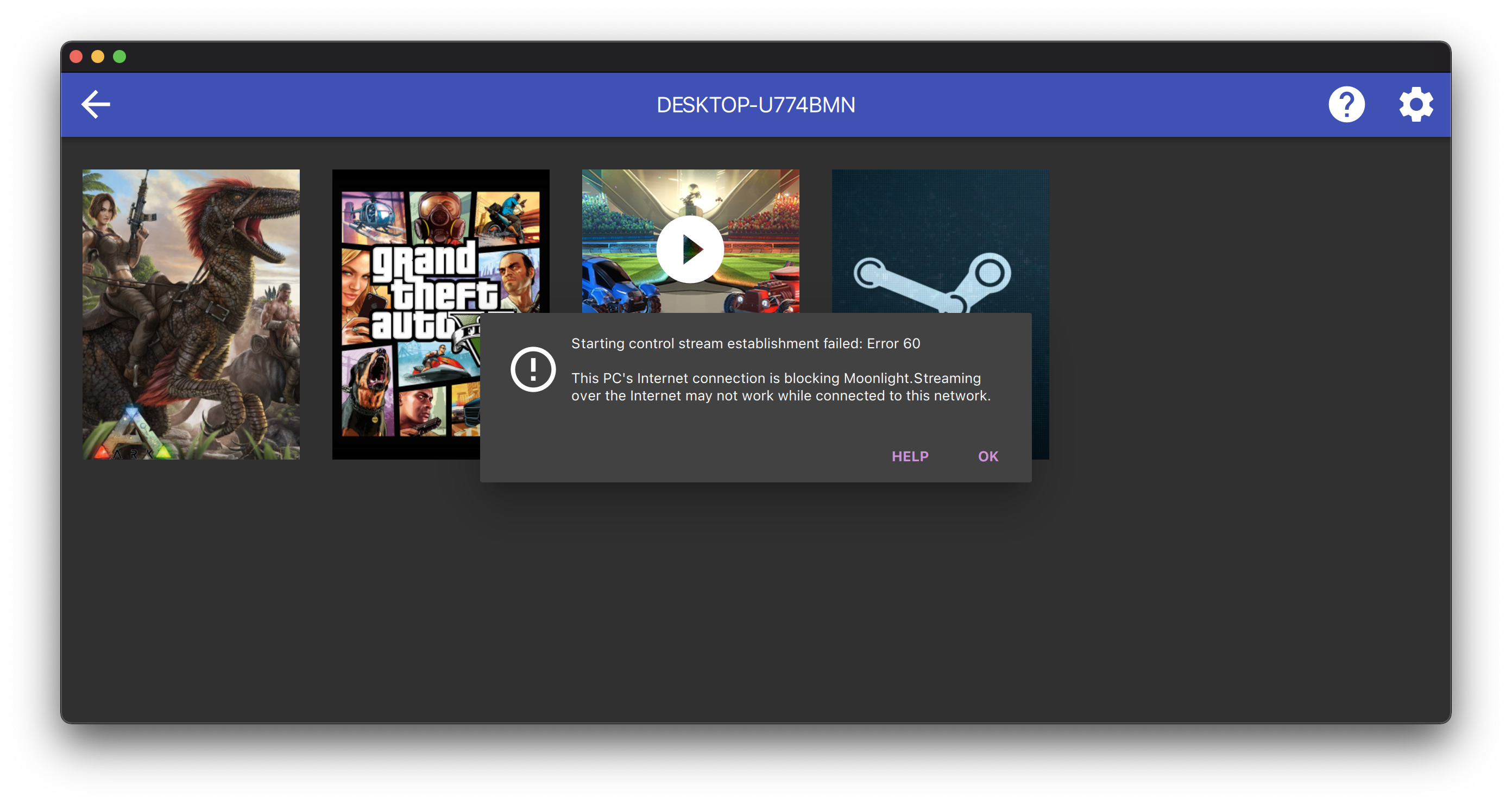Image resolution: width=1512 pixels, height=804 pixels.
Task: Minimize the window with the yellow button
Action: [x=98, y=56]
